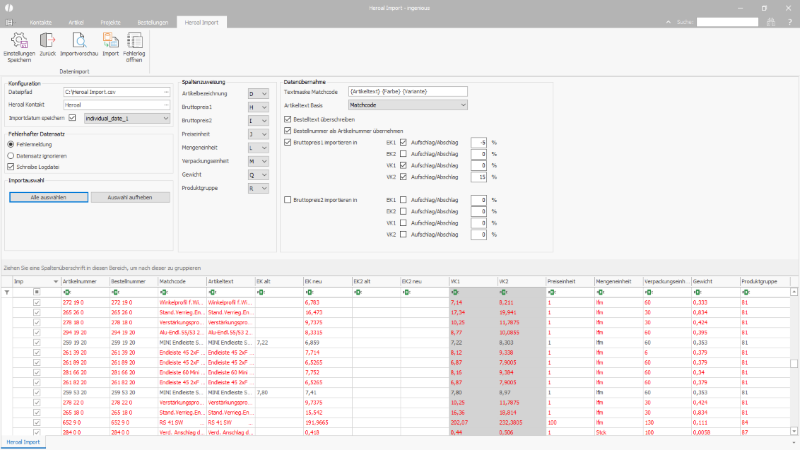Click Gewicht column filter operator icon

pos(697,292)
